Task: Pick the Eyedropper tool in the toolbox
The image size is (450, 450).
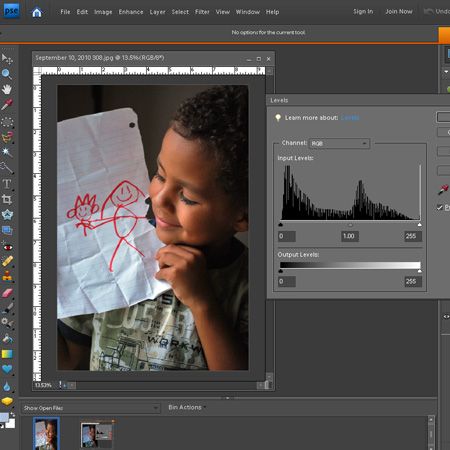Action: [7, 105]
